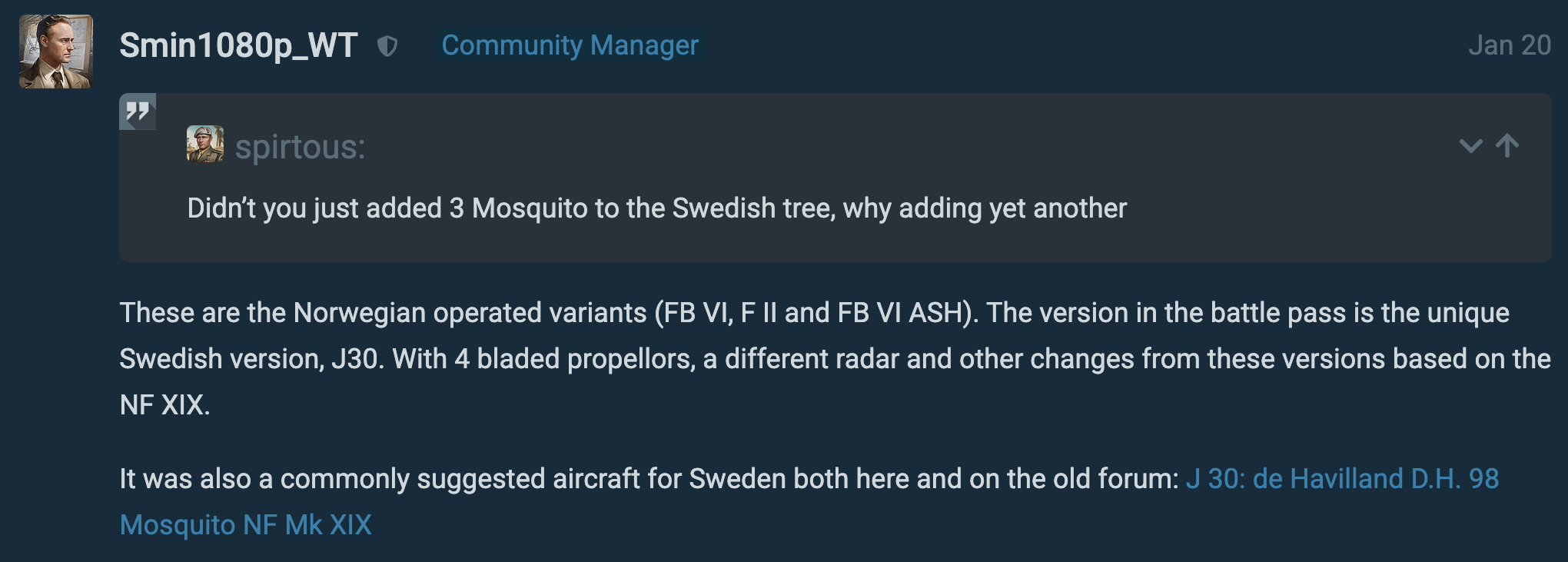Viewport: 1568px width, 562px height.
Task: Open the Smin1080p_WT username profile
Action: tap(238, 46)
